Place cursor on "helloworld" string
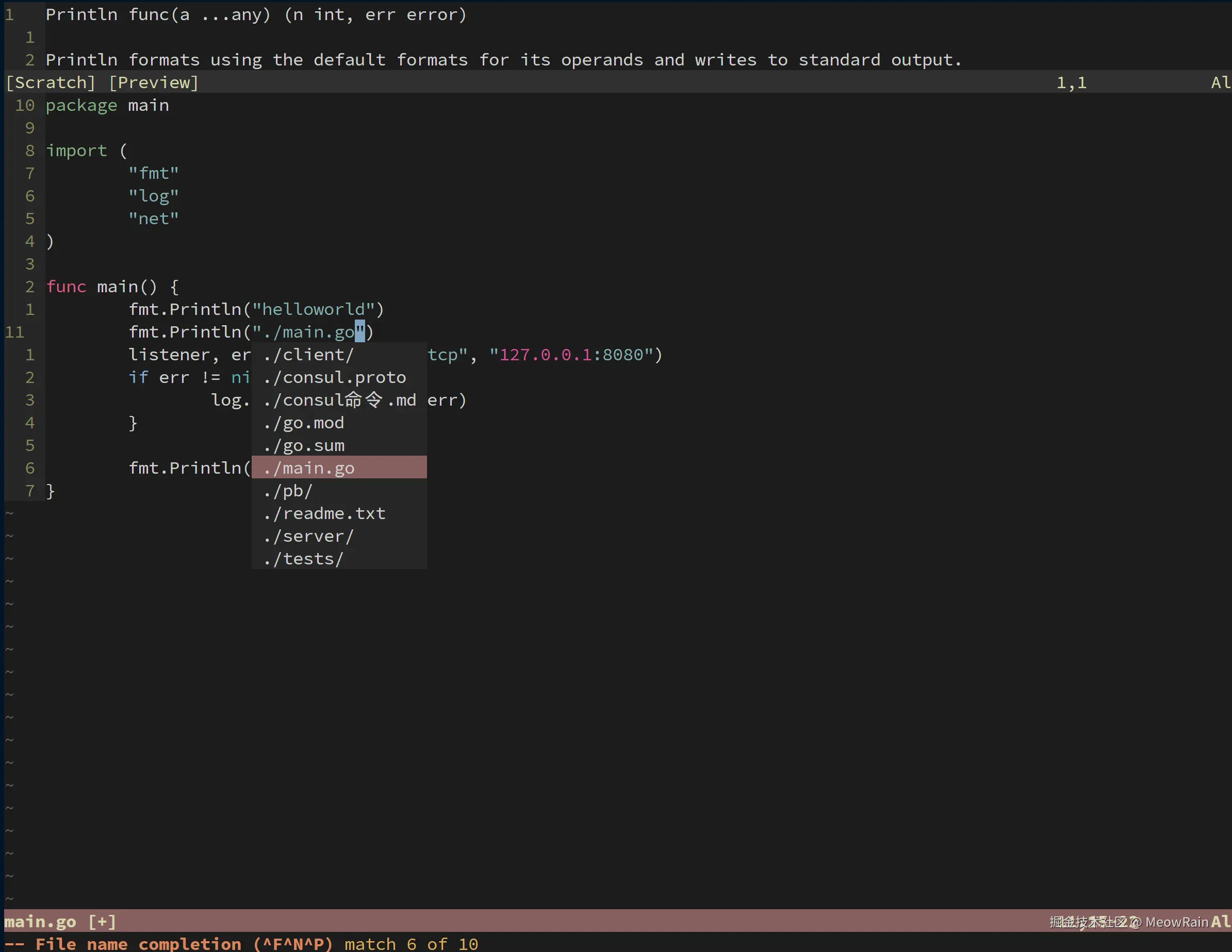Viewport: 1232px width, 952px height. (313, 309)
